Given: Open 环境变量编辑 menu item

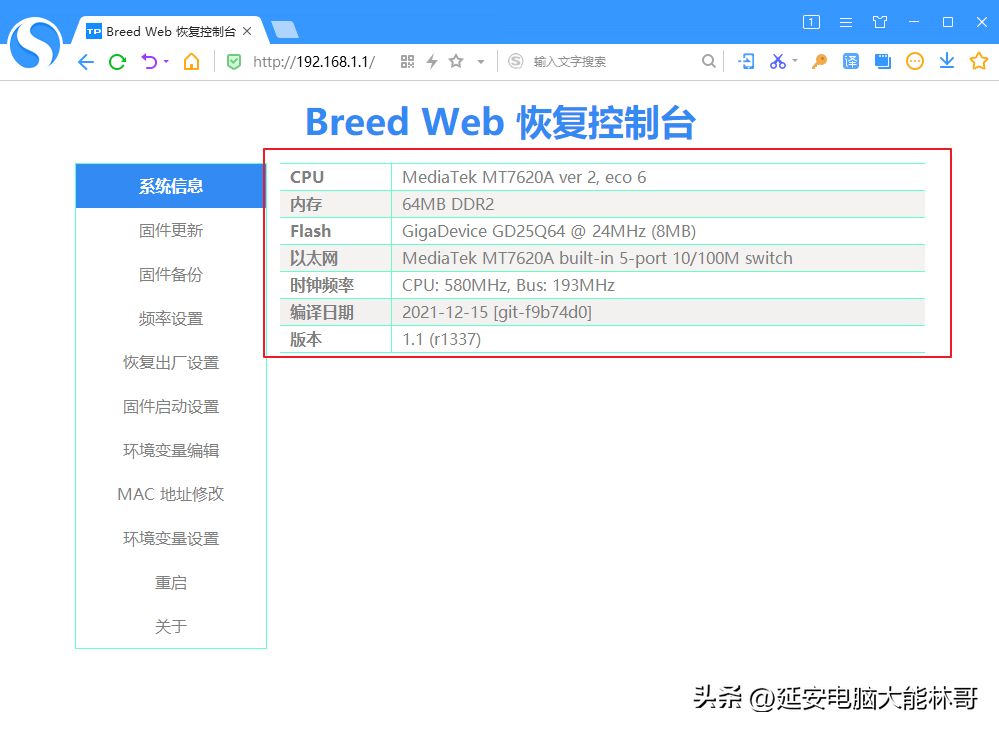Looking at the screenshot, I should click(x=171, y=451).
